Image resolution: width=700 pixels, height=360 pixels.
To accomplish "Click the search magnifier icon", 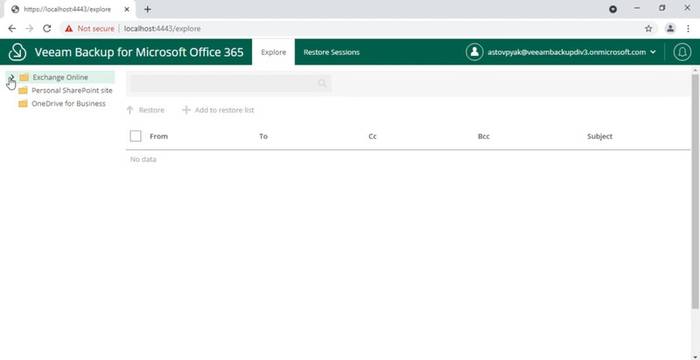I will [322, 84].
